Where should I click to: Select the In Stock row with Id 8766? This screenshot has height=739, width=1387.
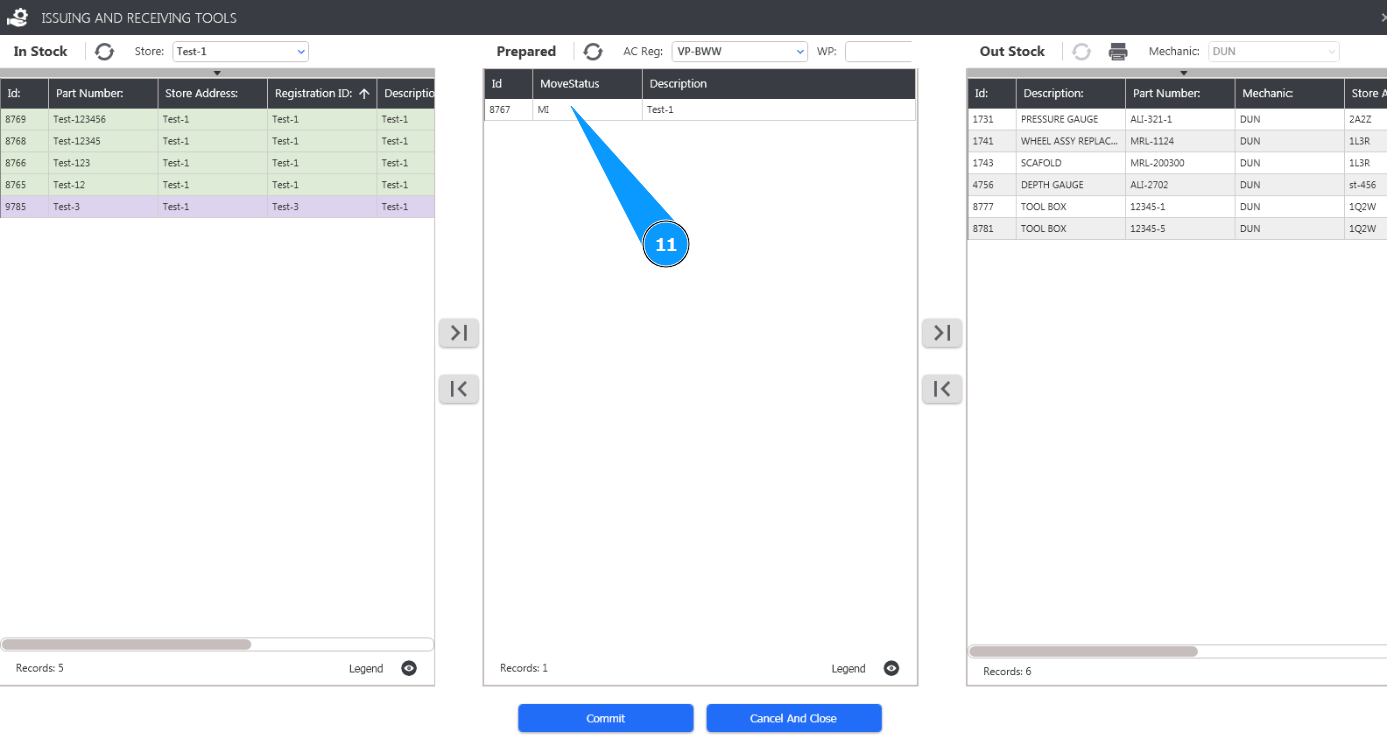pyautogui.click(x=217, y=163)
